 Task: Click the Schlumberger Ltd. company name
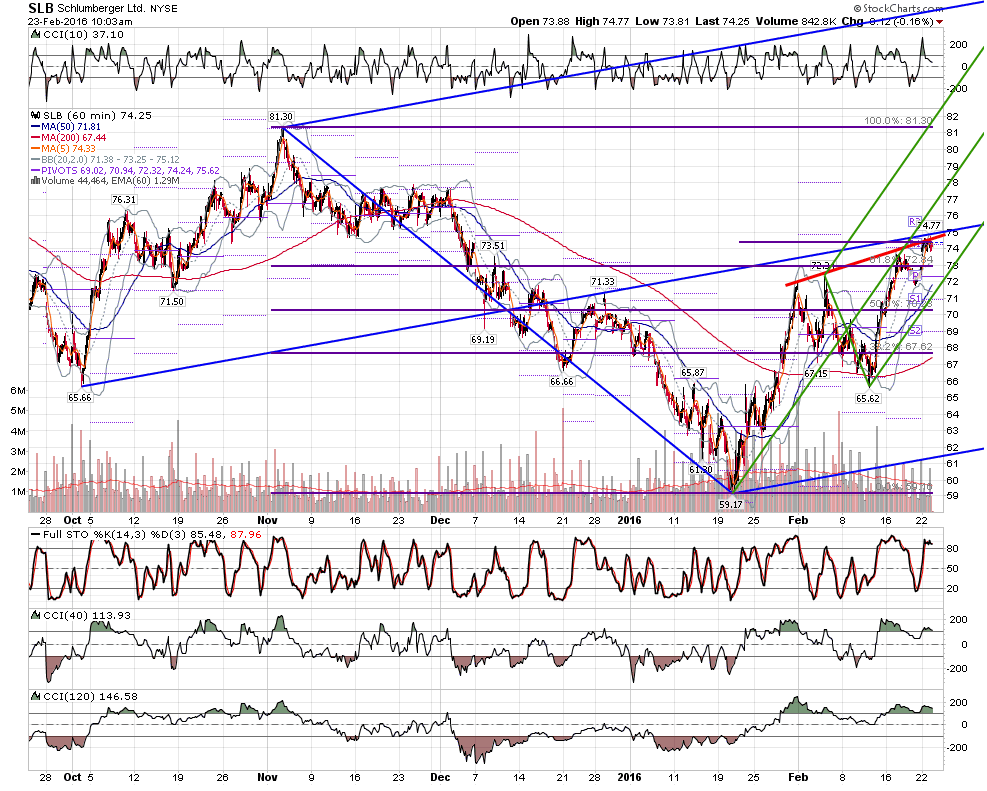(101, 9)
